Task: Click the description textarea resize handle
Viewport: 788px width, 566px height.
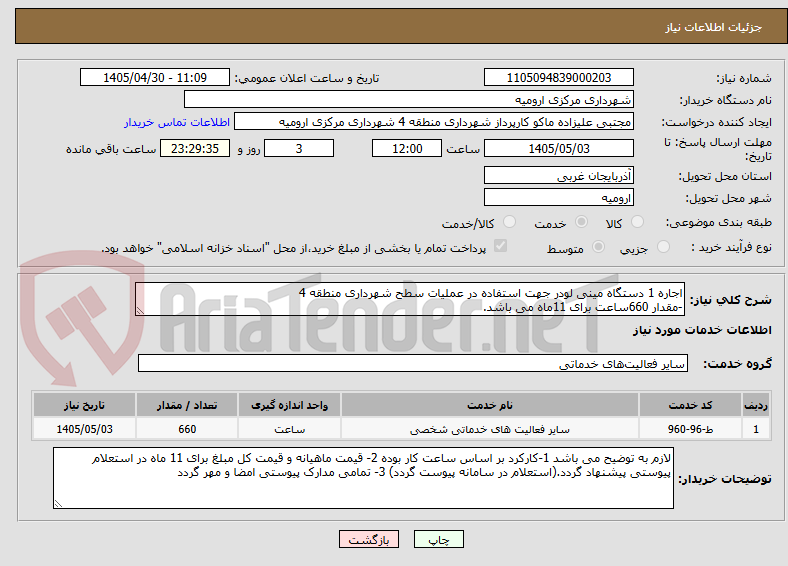Action: 140,311
